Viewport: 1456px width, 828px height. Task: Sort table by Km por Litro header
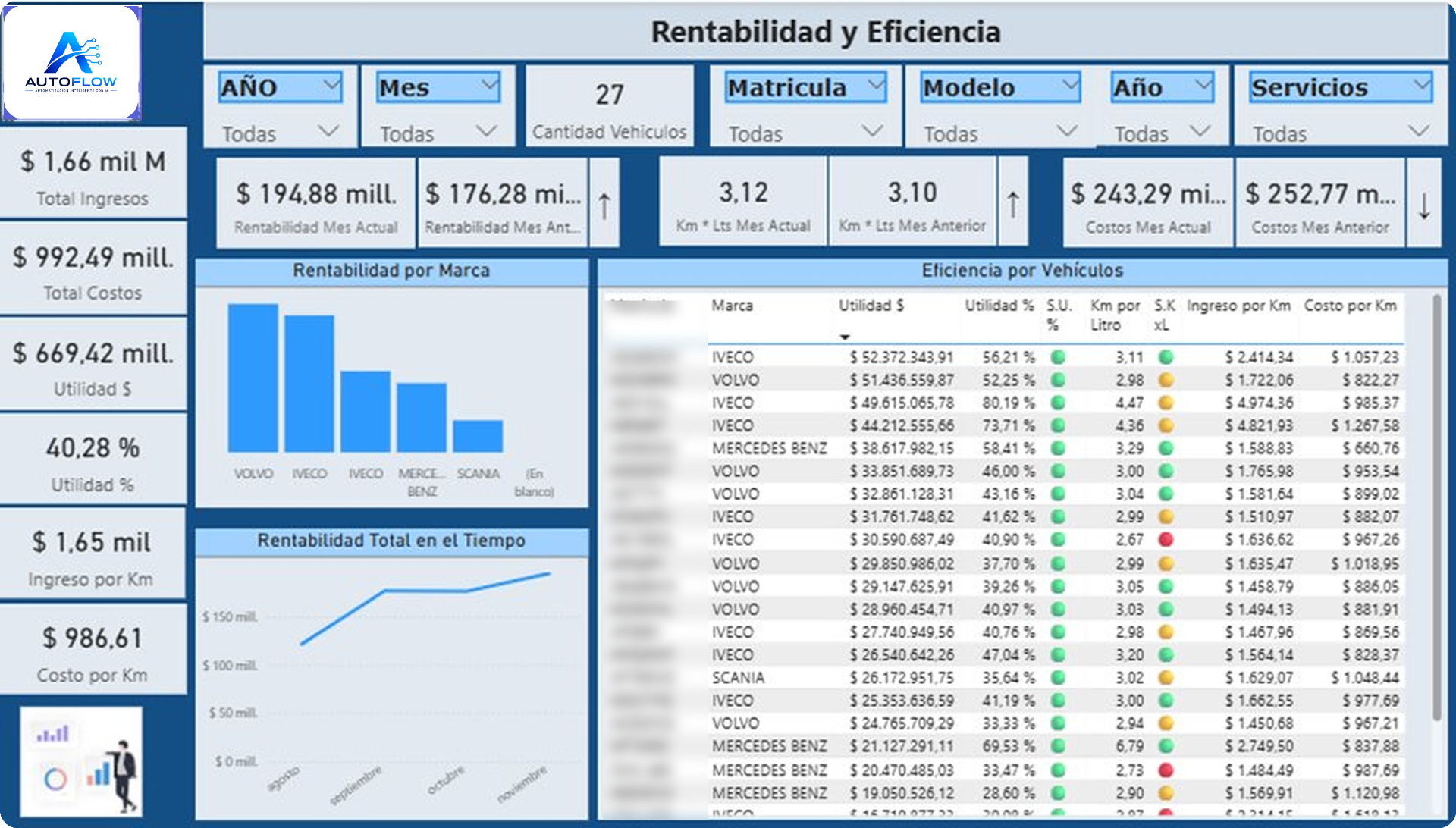tap(1115, 315)
